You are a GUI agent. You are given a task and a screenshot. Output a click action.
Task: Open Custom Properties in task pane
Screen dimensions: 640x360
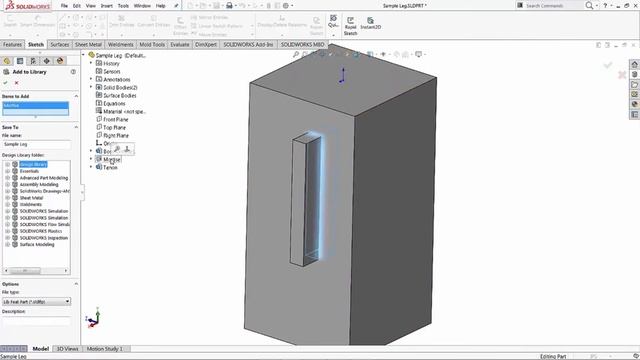(634, 114)
